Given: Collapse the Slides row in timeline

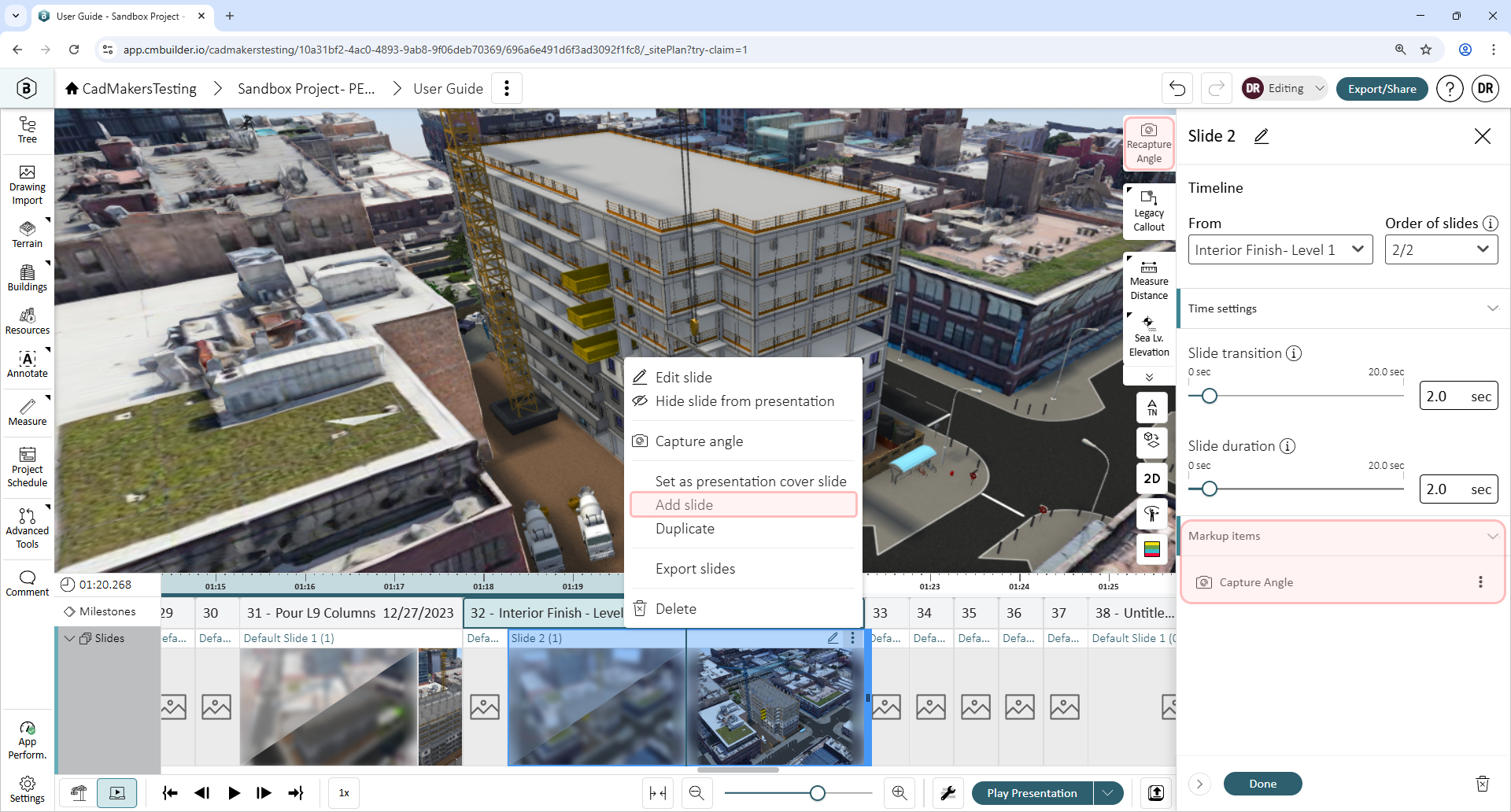Looking at the screenshot, I should 69,638.
